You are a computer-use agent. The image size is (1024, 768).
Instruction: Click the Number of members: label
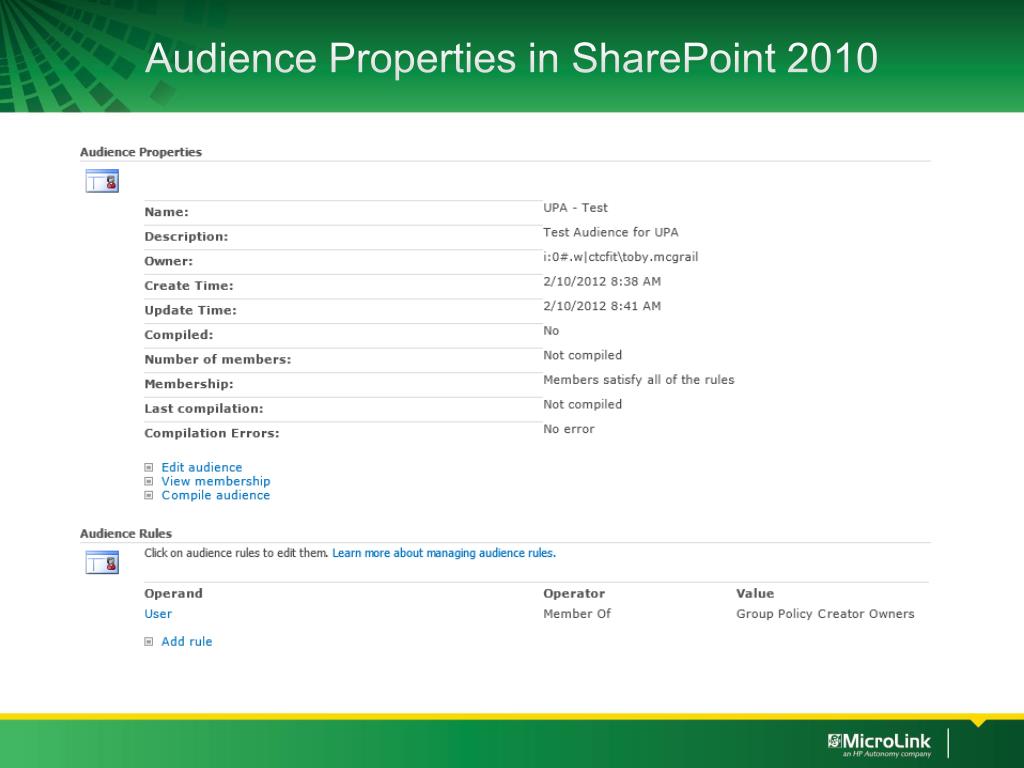(x=217, y=360)
